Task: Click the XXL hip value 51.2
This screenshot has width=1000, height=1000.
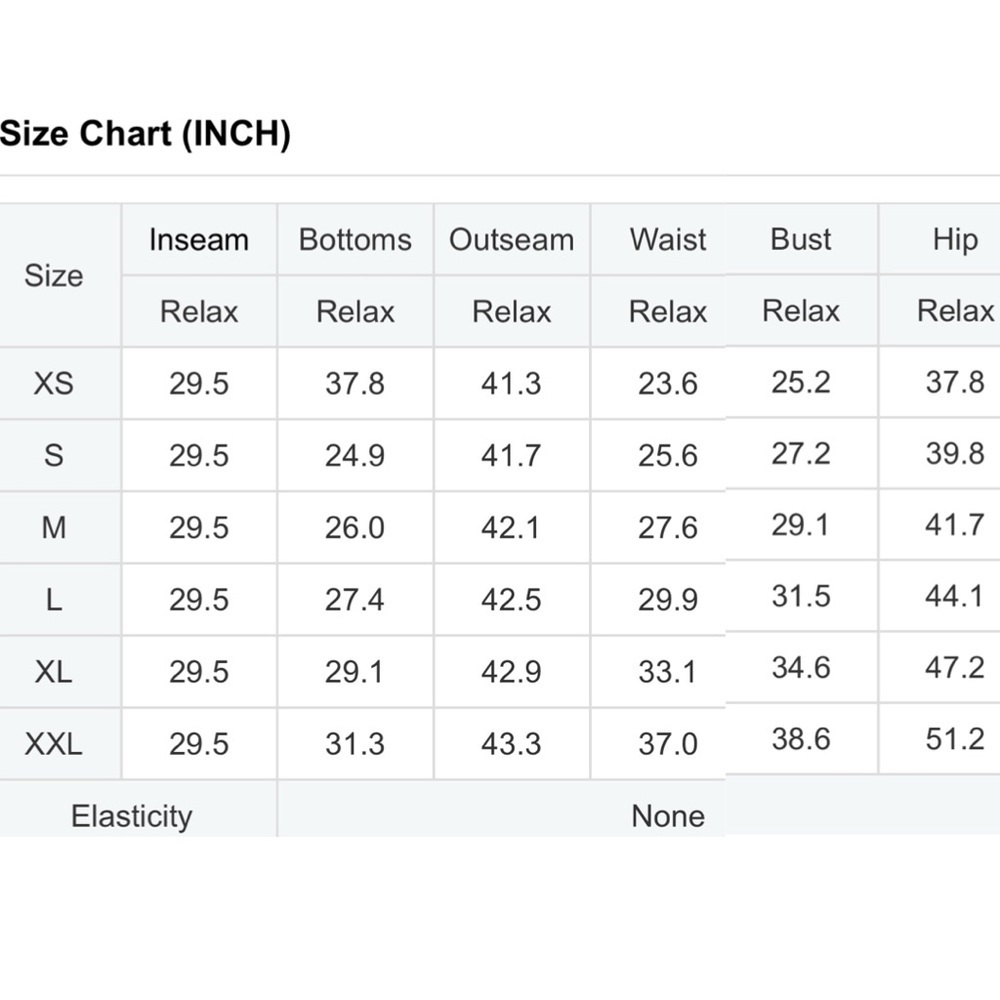Action: tap(955, 739)
